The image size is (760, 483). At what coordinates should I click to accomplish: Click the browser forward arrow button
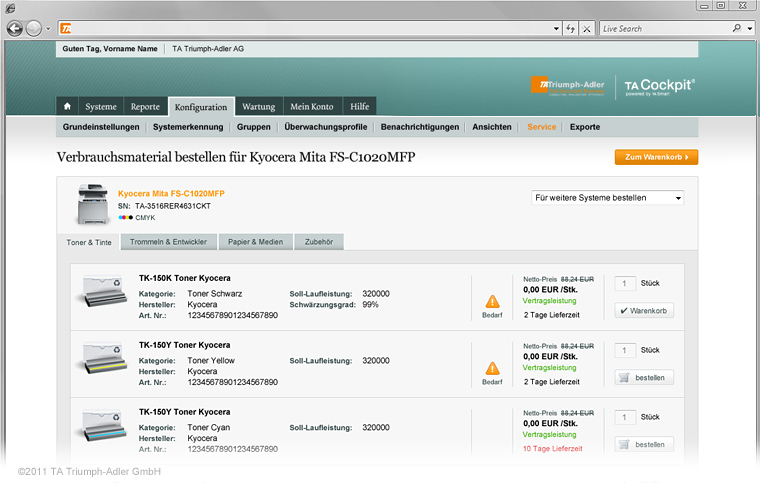pyautogui.click(x=33, y=29)
